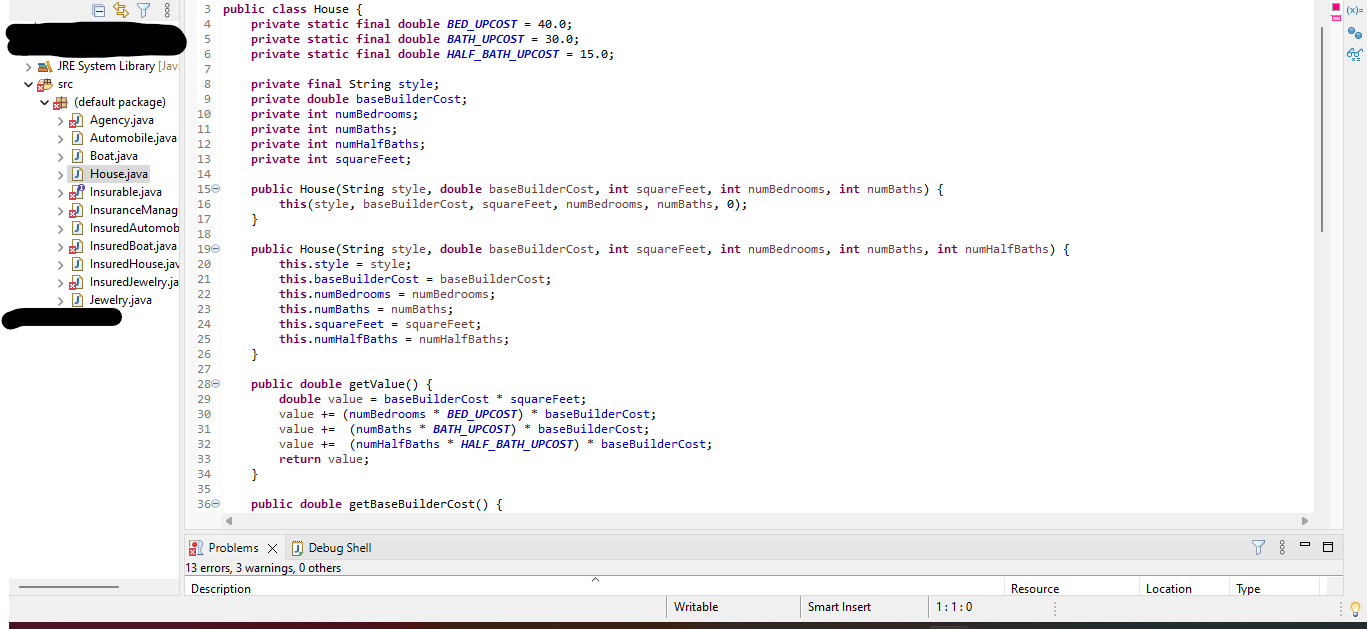The height and width of the screenshot is (629, 1367).
Task: Click the filter funnel in the Problems toolbar
Action: (1258, 547)
